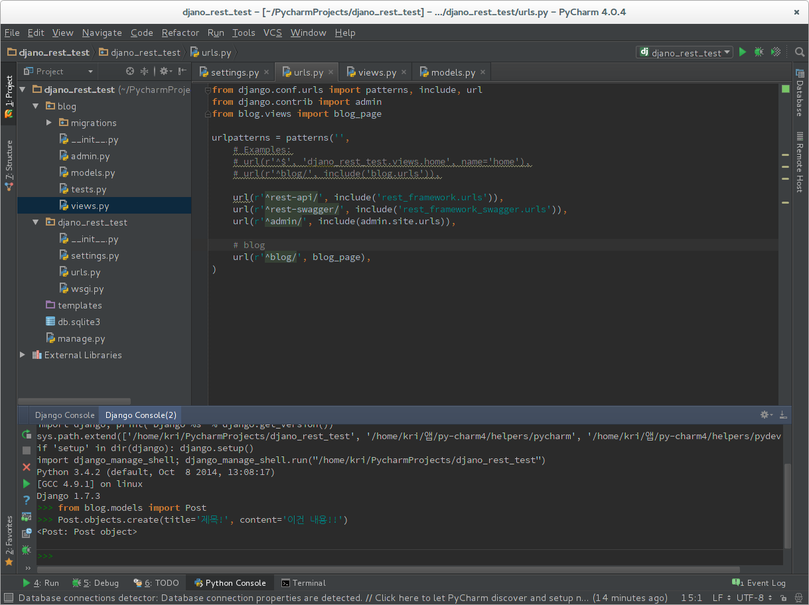809x605 pixels.
Task: Select admin.py in the project tree
Action: click(x=90, y=156)
